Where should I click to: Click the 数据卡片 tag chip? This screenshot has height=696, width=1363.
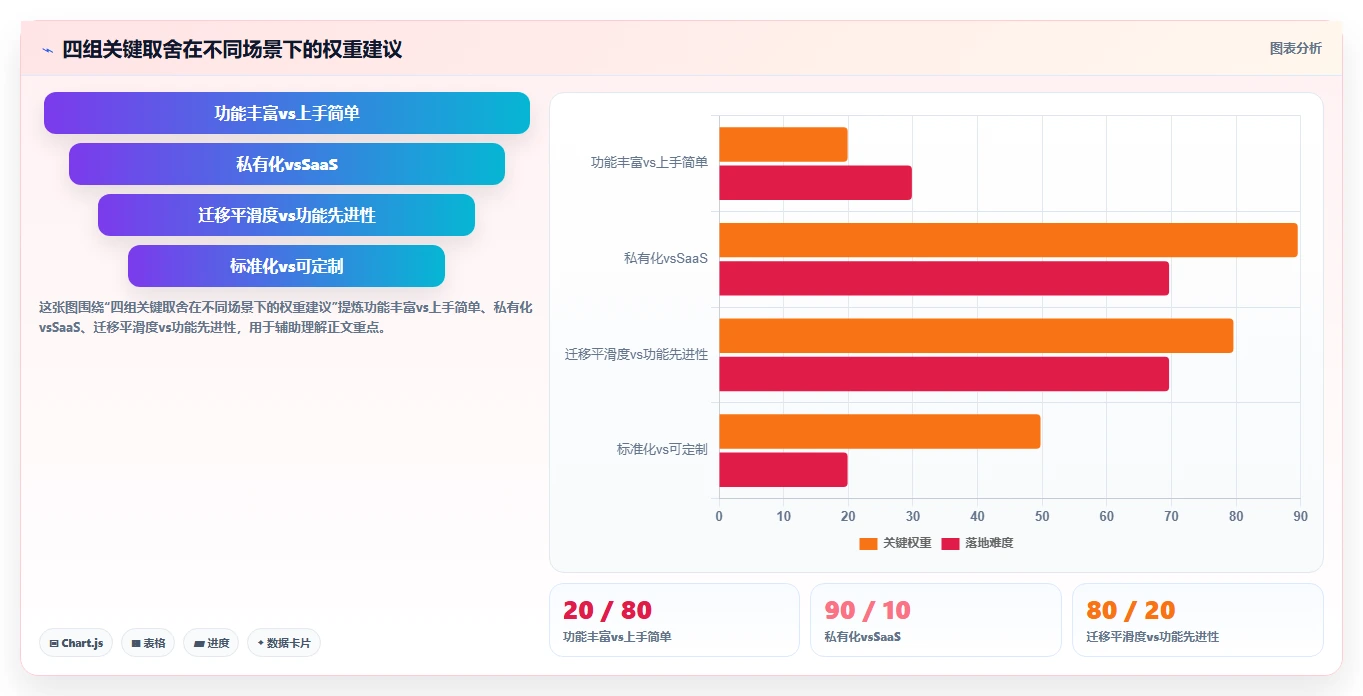tap(284, 643)
